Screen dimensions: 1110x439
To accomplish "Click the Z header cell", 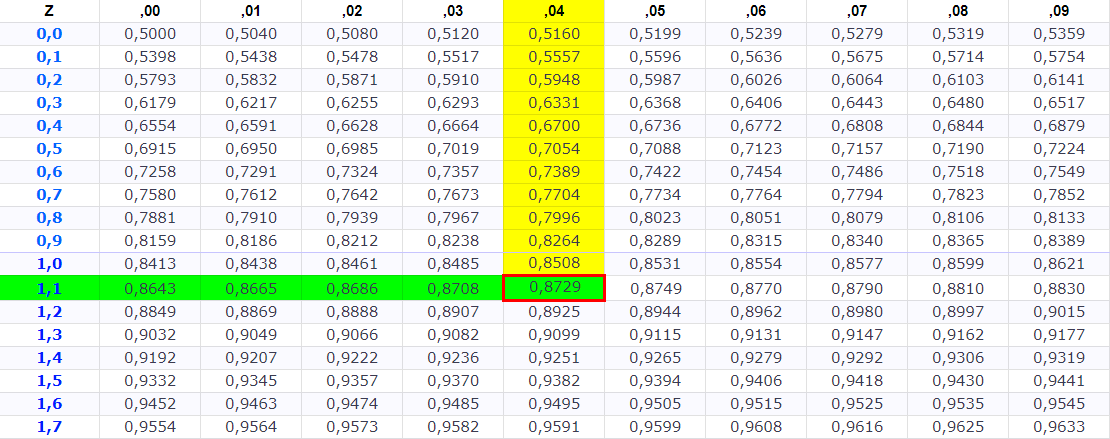I will [49, 12].
